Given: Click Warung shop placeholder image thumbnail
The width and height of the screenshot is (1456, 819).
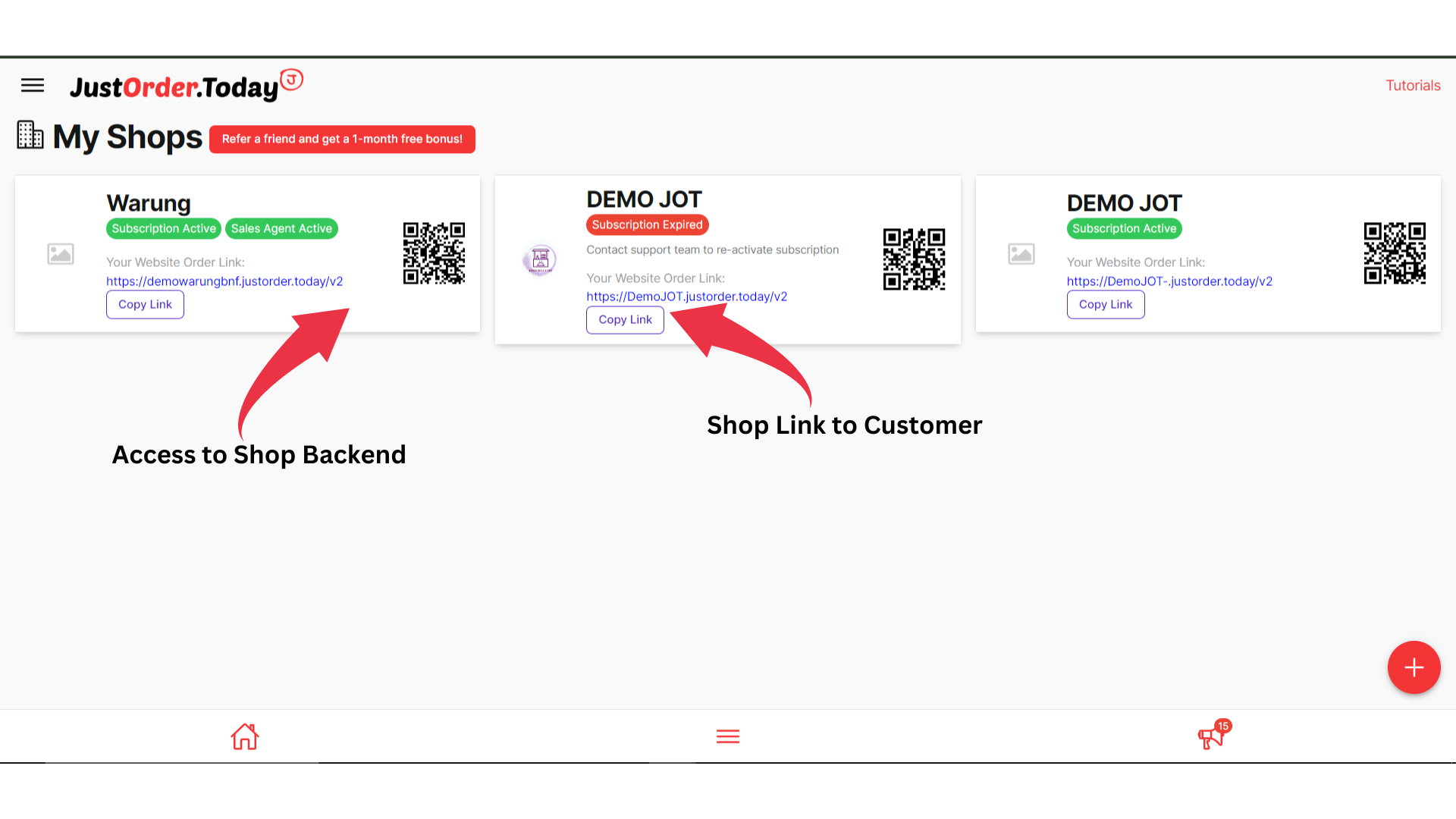Looking at the screenshot, I should tap(61, 253).
